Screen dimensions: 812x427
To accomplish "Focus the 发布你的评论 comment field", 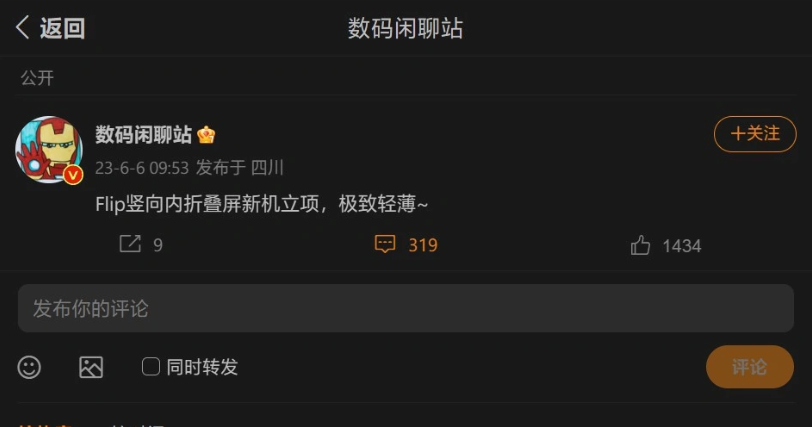I will pyautogui.click(x=405, y=308).
